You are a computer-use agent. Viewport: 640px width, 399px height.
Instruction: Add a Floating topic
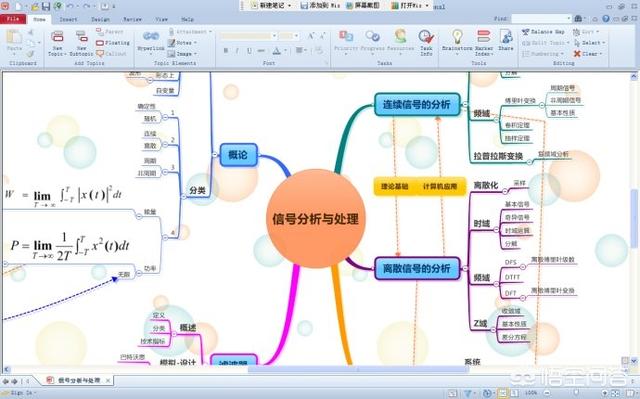coord(113,42)
